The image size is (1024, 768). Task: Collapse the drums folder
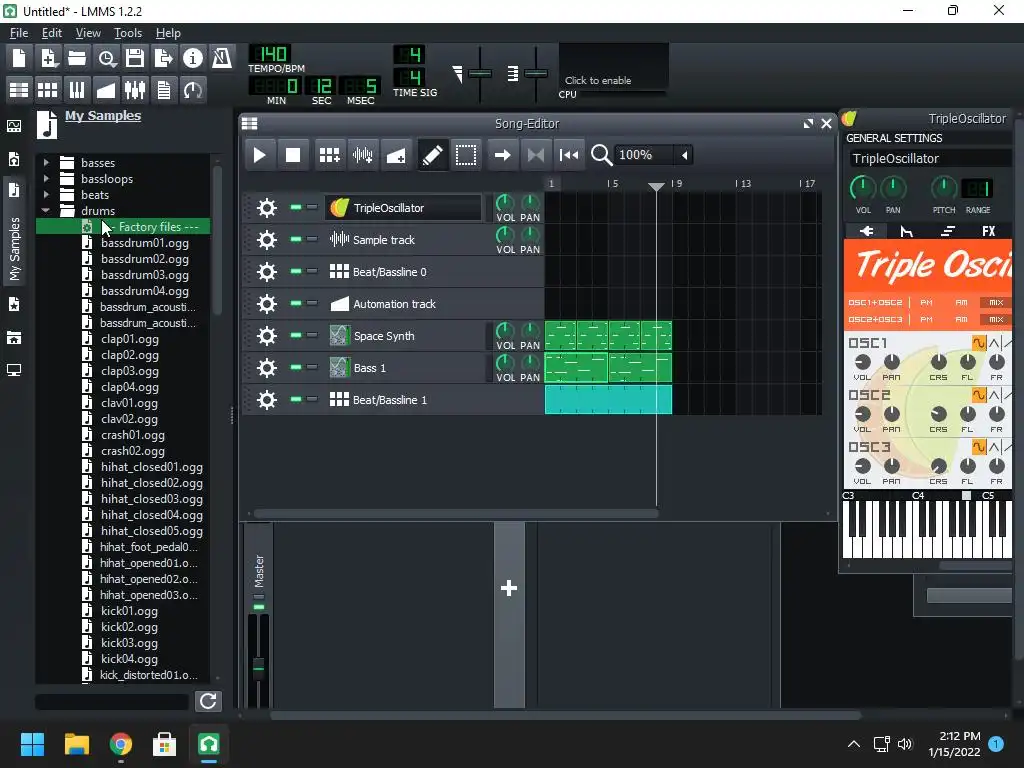click(x=46, y=210)
